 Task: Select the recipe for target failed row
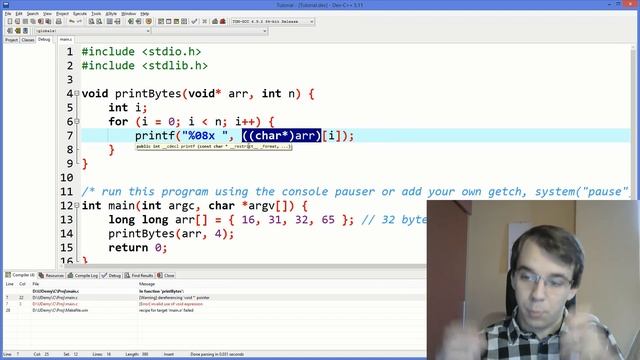[x=215, y=310]
